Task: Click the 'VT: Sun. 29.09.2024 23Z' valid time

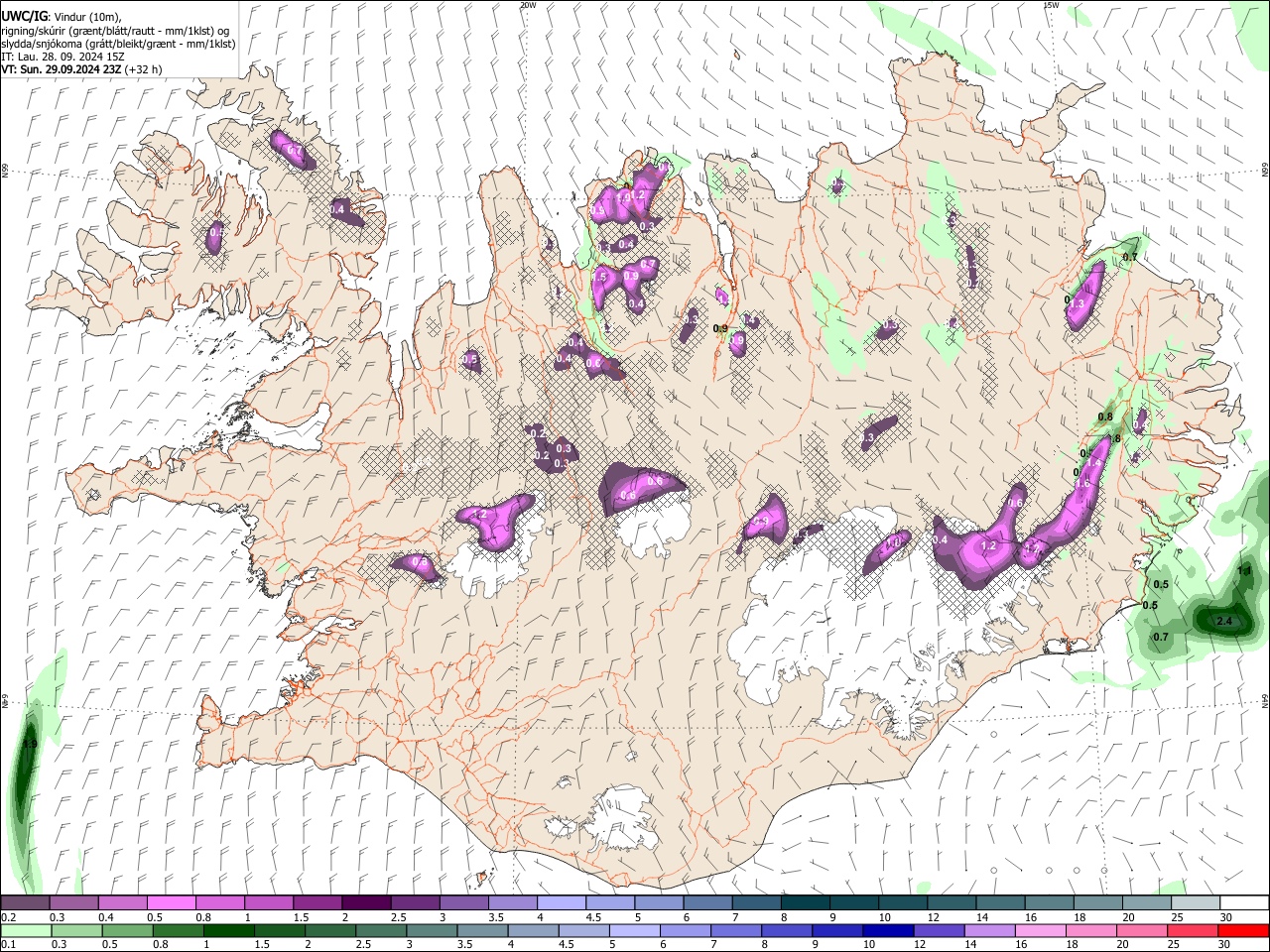Action: pyautogui.click(x=62, y=69)
